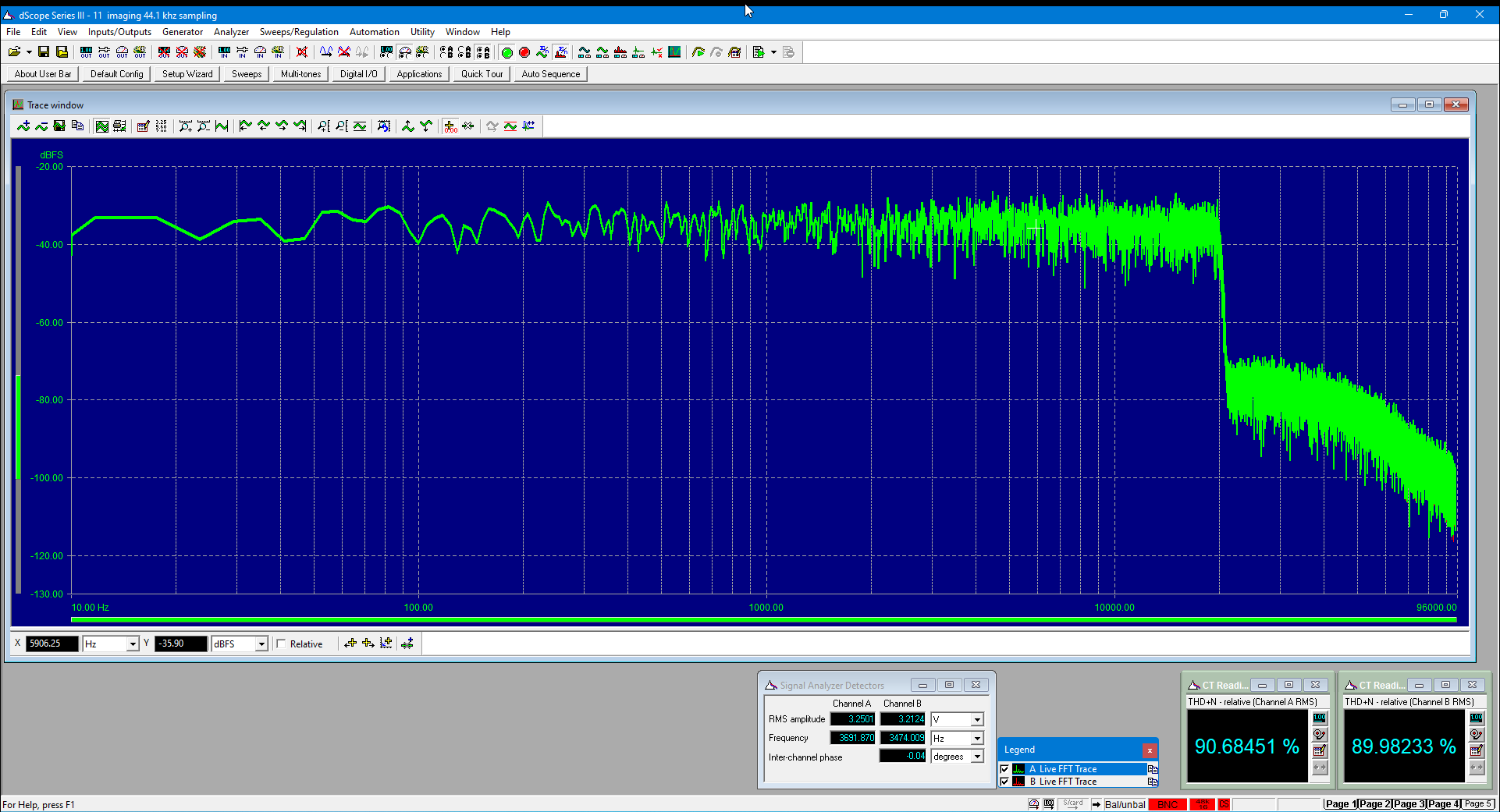The width and height of the screenshot is (1500, 812).
Task: Click the add trace icon in Trace window
Action: pyautogui.click(x=23, y=126)
